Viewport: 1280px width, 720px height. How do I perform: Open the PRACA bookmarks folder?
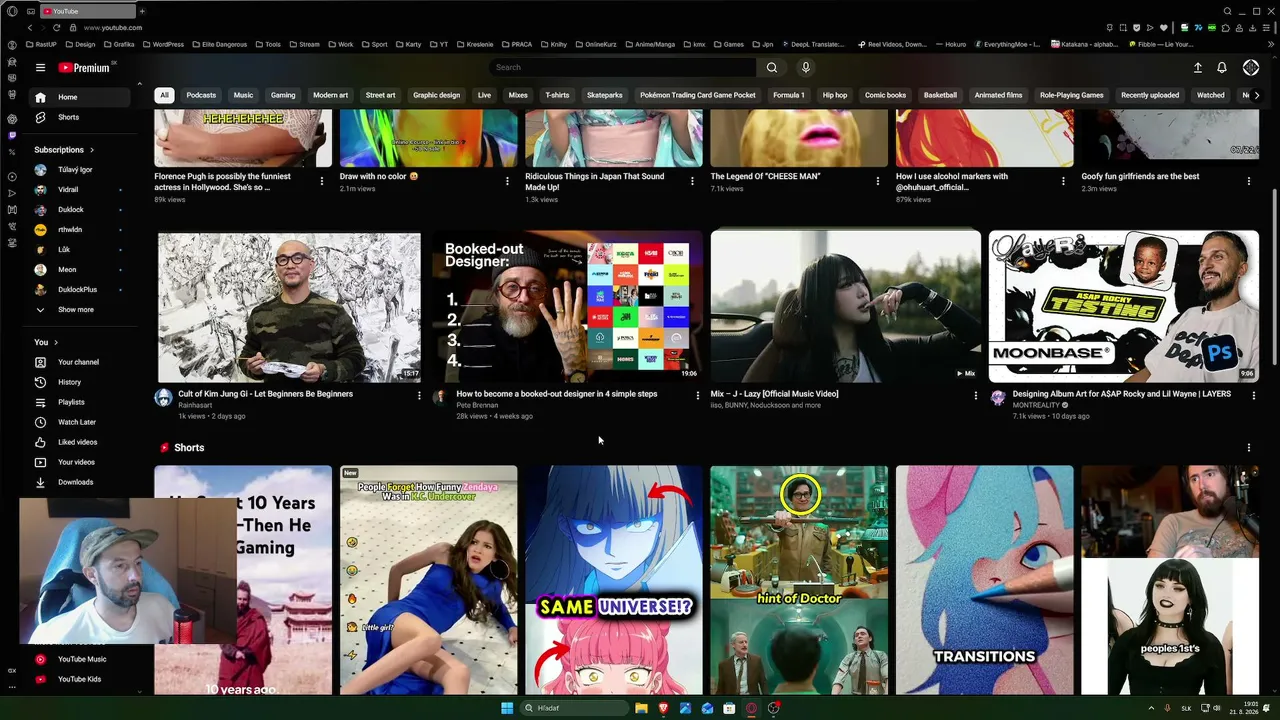(516, 44)
